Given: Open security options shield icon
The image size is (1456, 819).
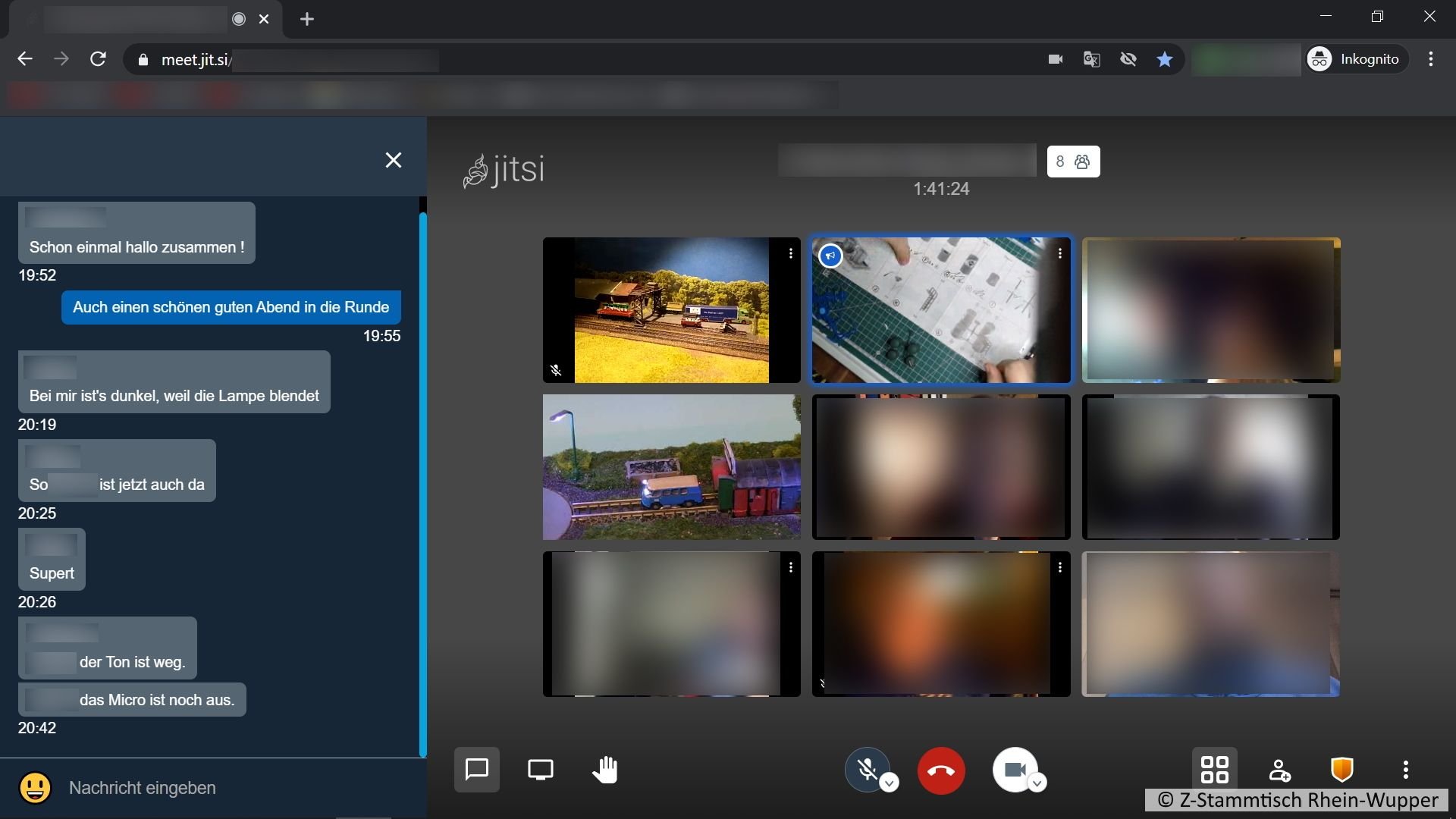Looking at the screenshot, I should [1341, 770].
